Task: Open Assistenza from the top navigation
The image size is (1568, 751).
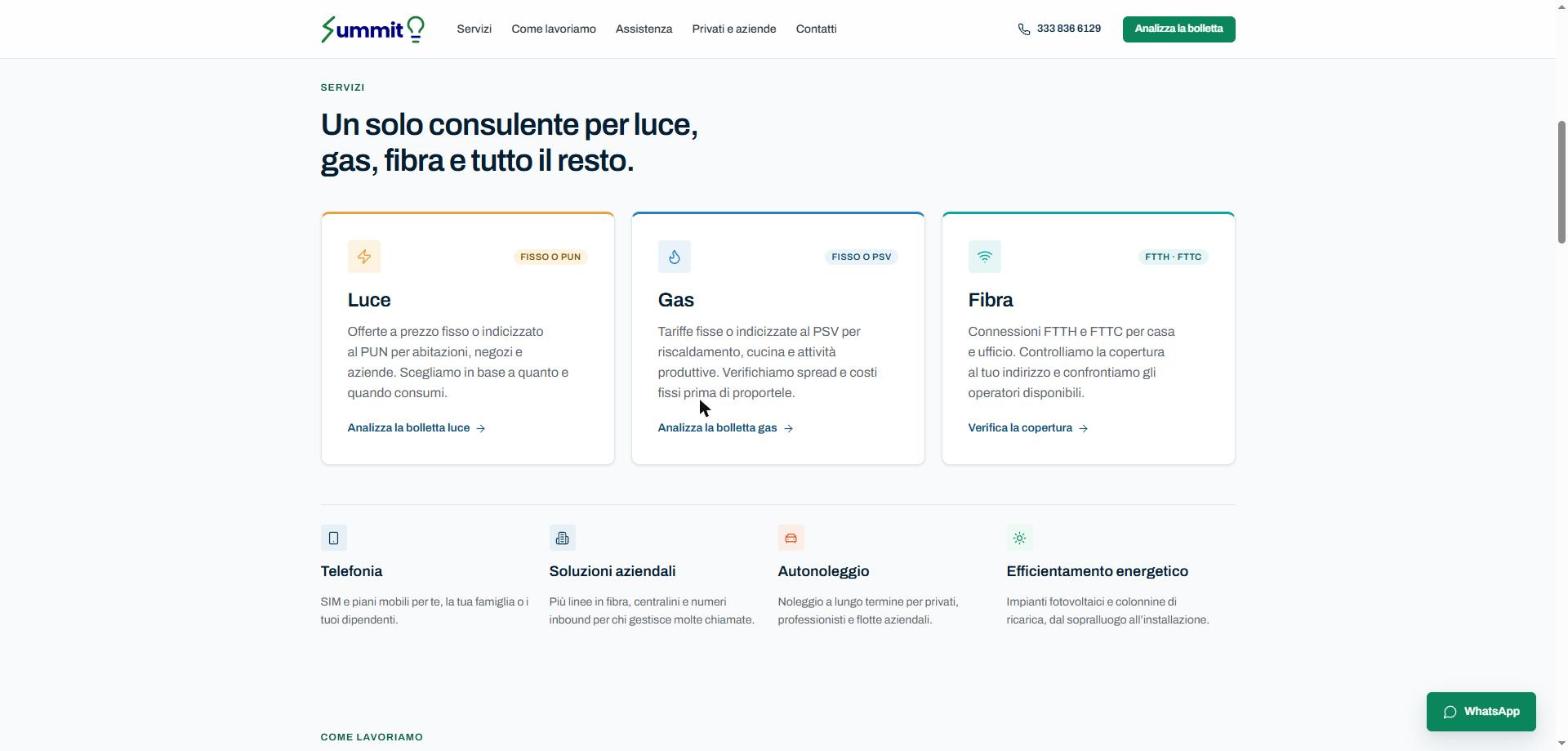Action: point(644,29)
